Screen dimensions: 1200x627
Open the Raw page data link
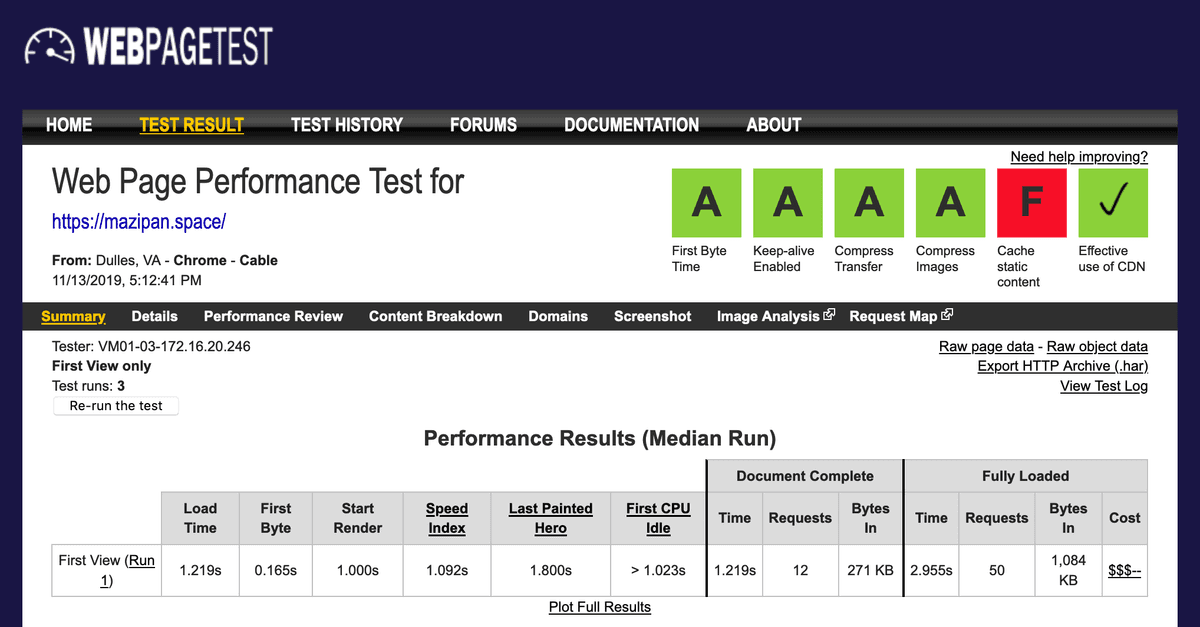(986, 346)
